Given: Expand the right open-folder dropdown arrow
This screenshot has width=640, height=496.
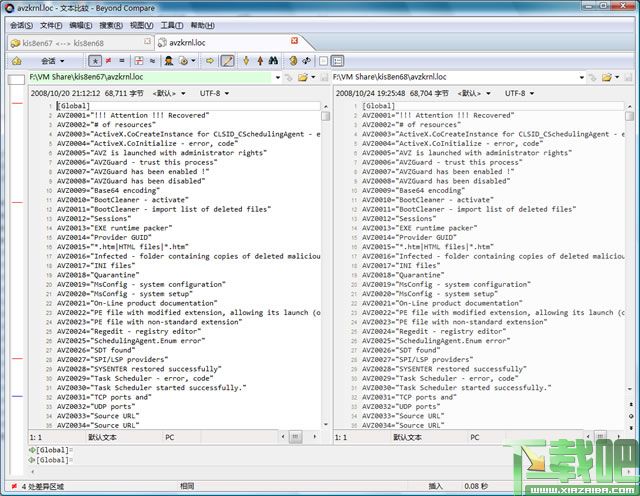Looking at the screenshot, I should click(x=617, y=77).
